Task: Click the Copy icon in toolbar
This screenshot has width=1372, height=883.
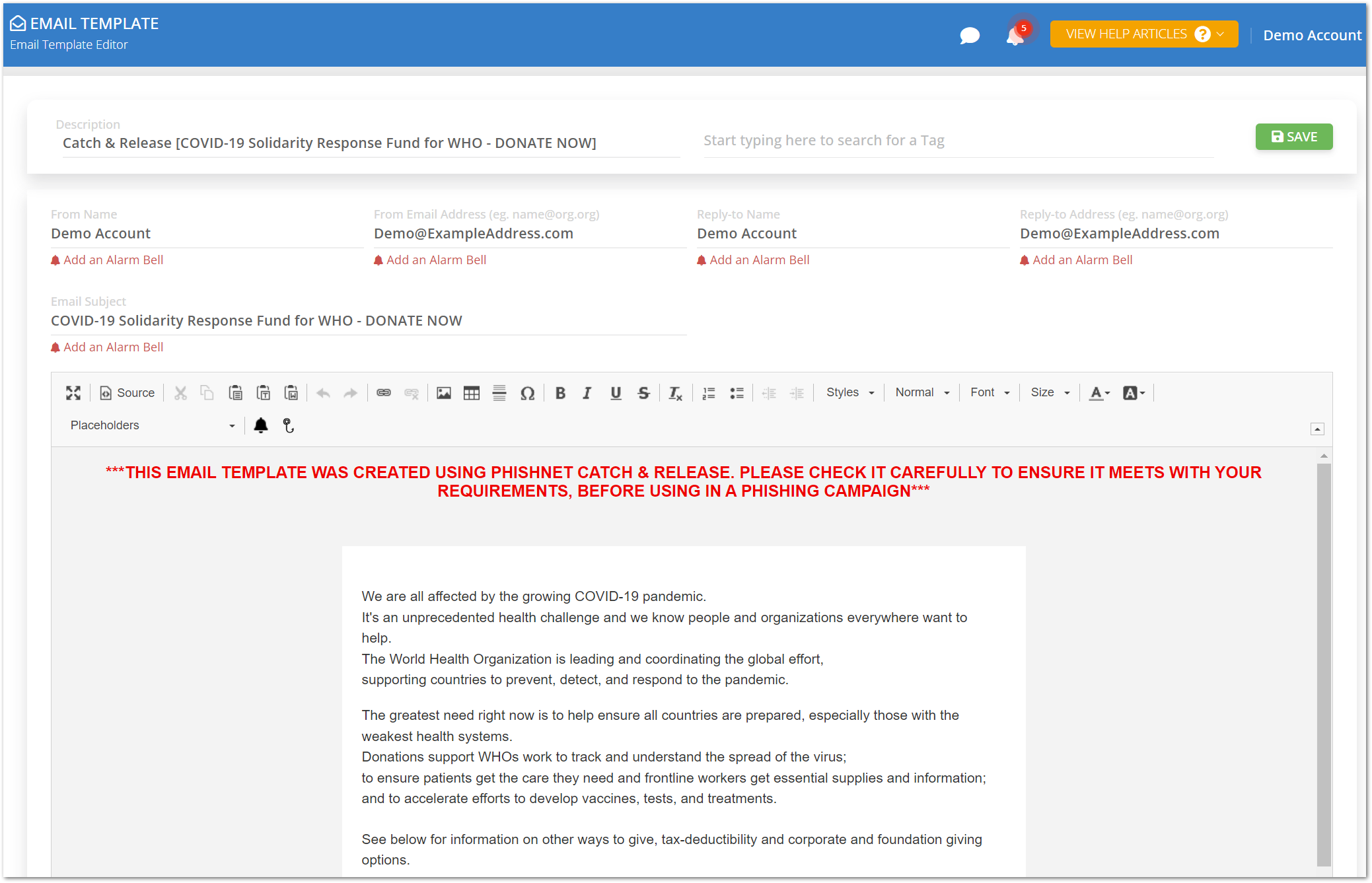Action: coord(207,393)
